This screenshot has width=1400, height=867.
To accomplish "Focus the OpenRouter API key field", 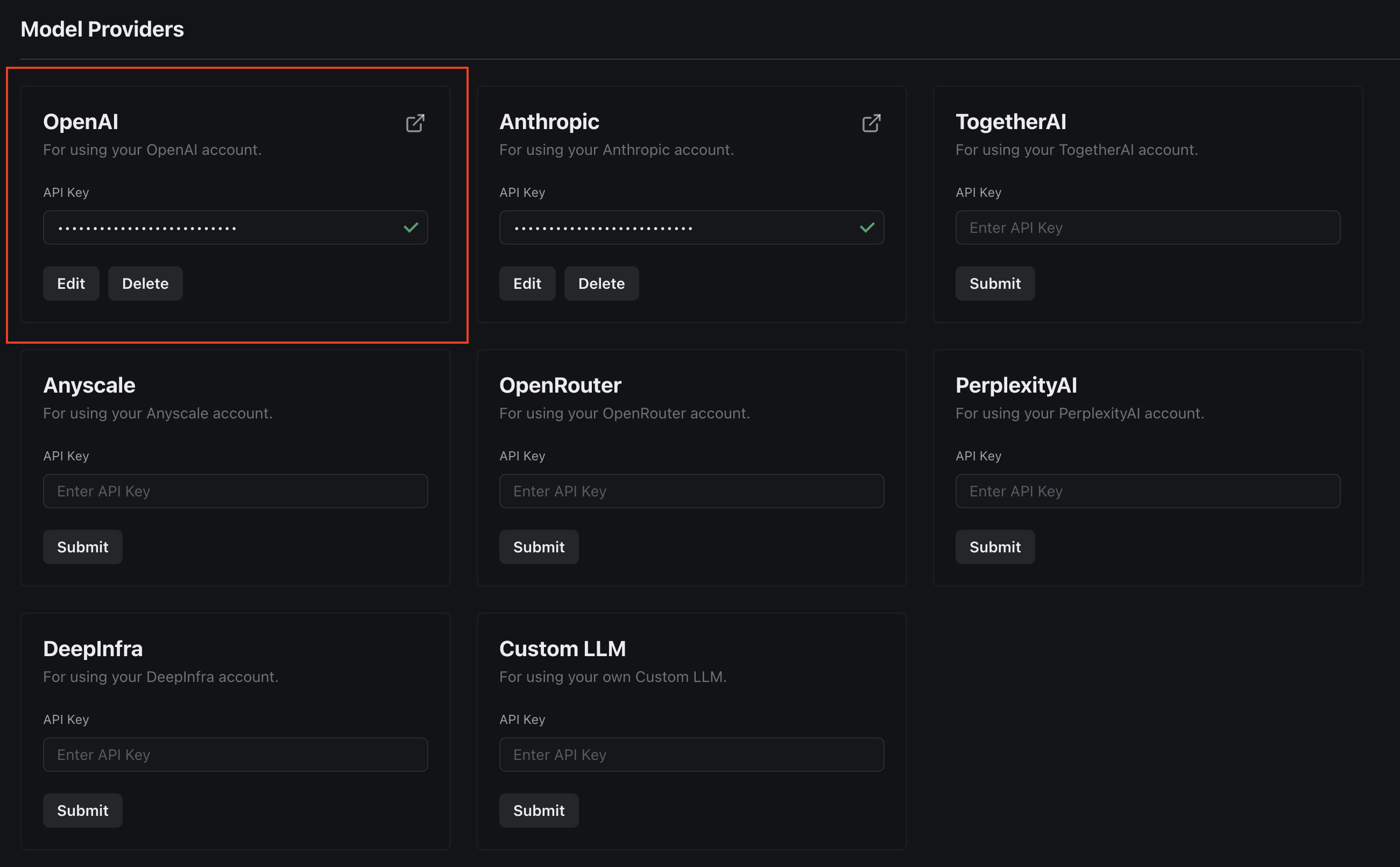I will click(691, 491).
